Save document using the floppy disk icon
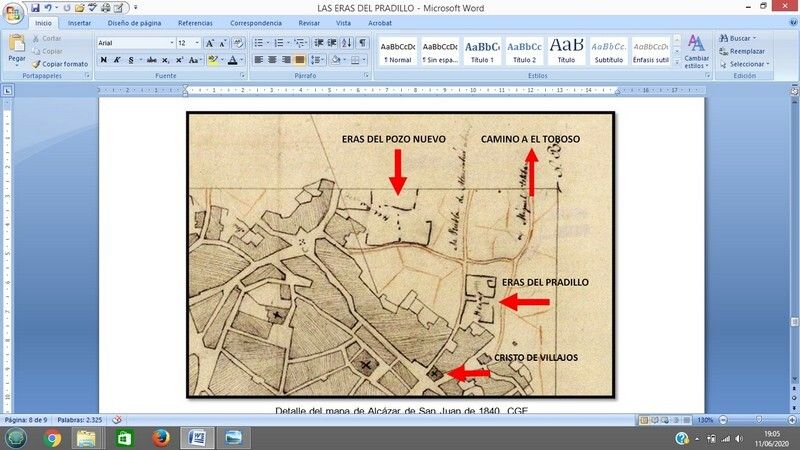This screenshot has height=450, width=800. [x=35, y=7]
